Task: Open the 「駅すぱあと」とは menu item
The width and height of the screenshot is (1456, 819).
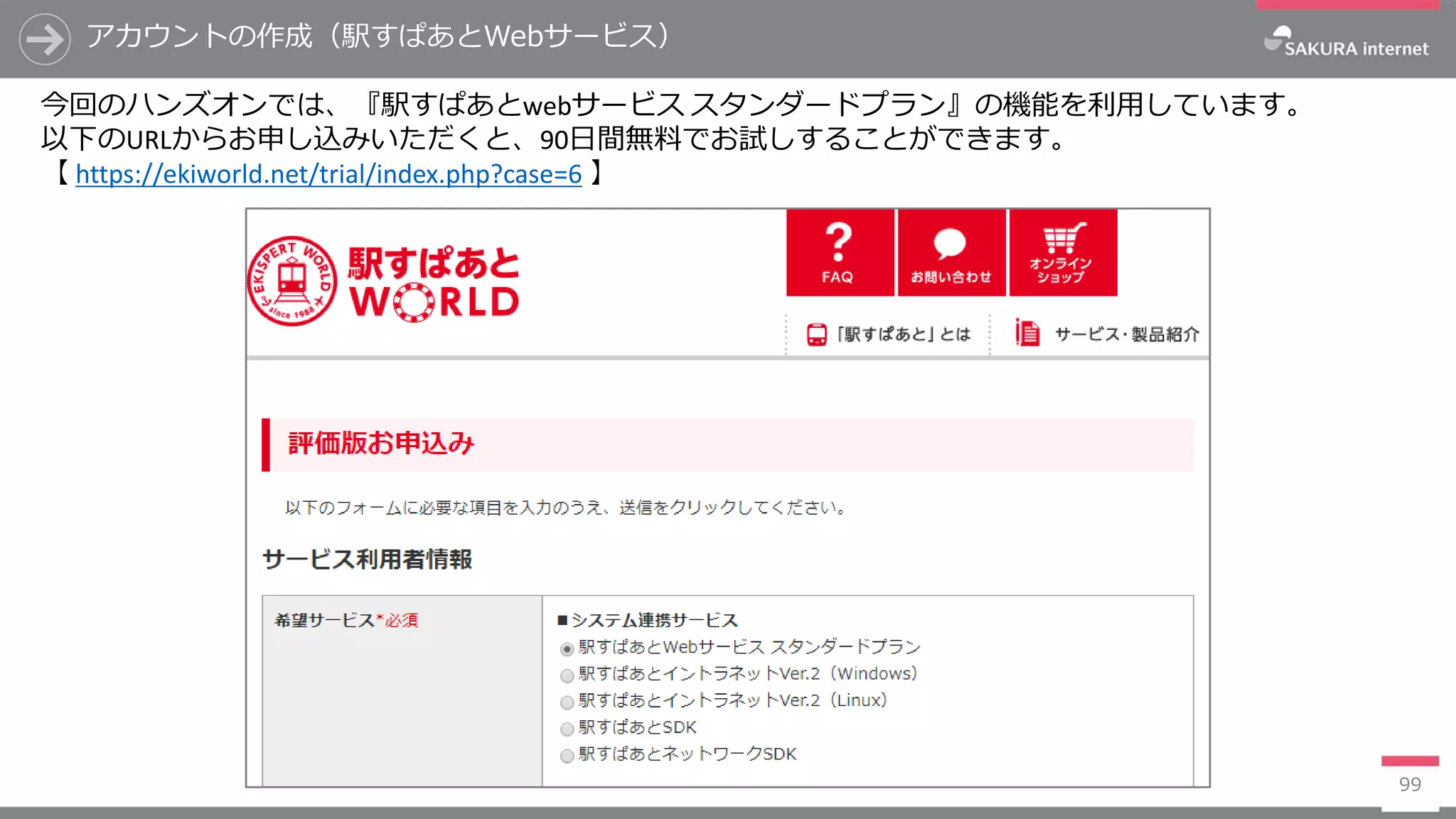Action: click(889, 334)
